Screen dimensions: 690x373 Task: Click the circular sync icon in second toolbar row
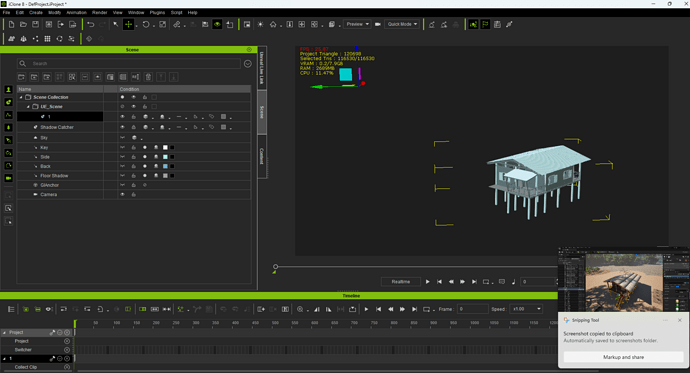59,39
